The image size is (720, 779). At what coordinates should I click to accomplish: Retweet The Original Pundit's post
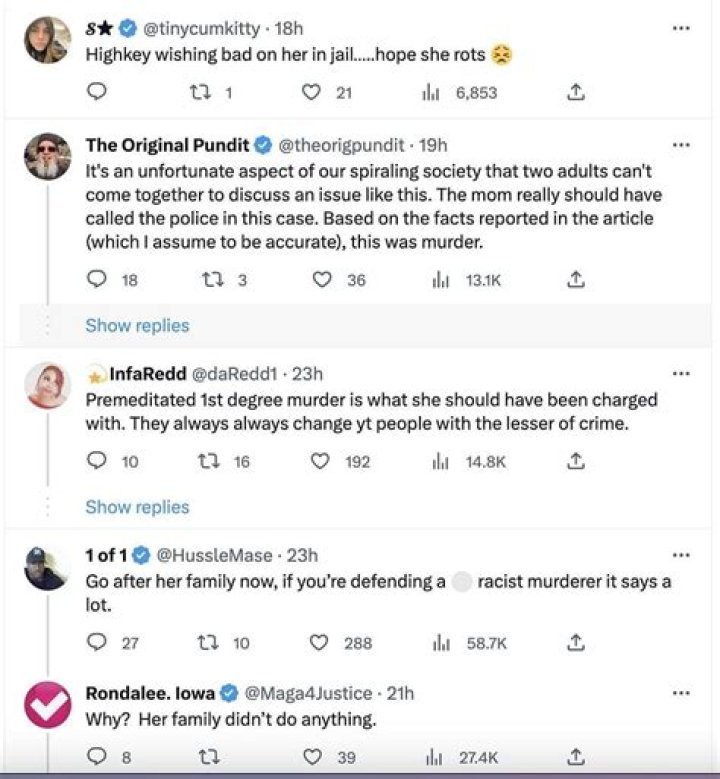pos(211,280)
